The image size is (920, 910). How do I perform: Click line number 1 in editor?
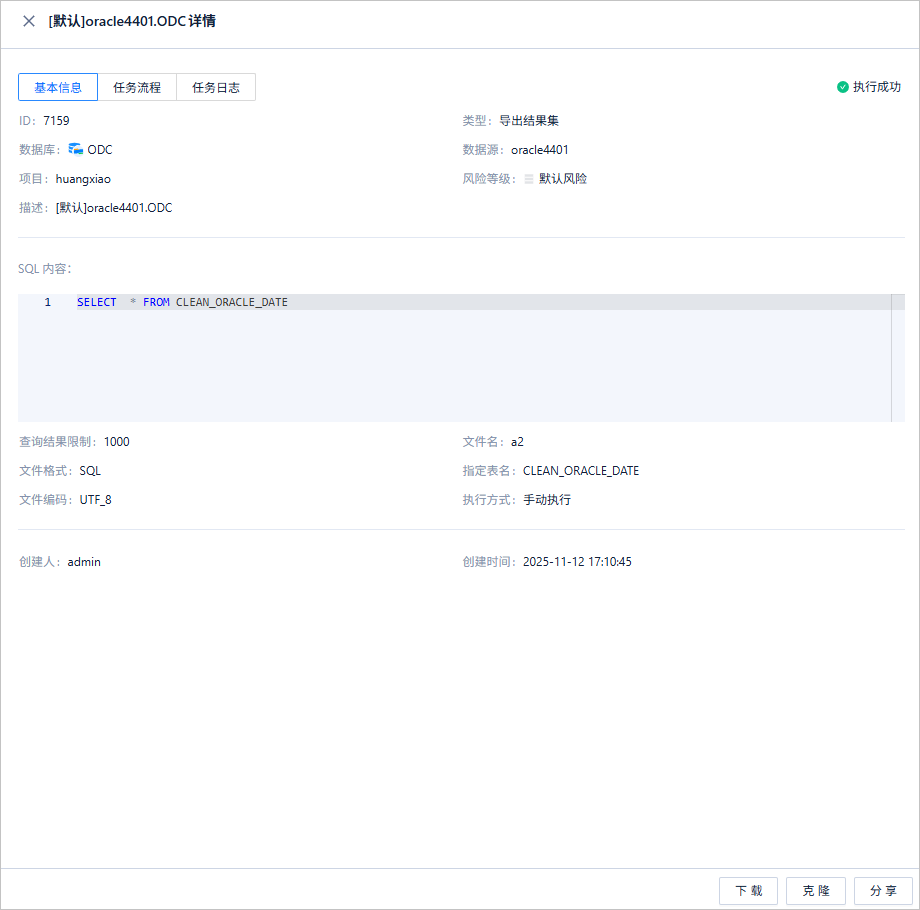coord(48,302)
